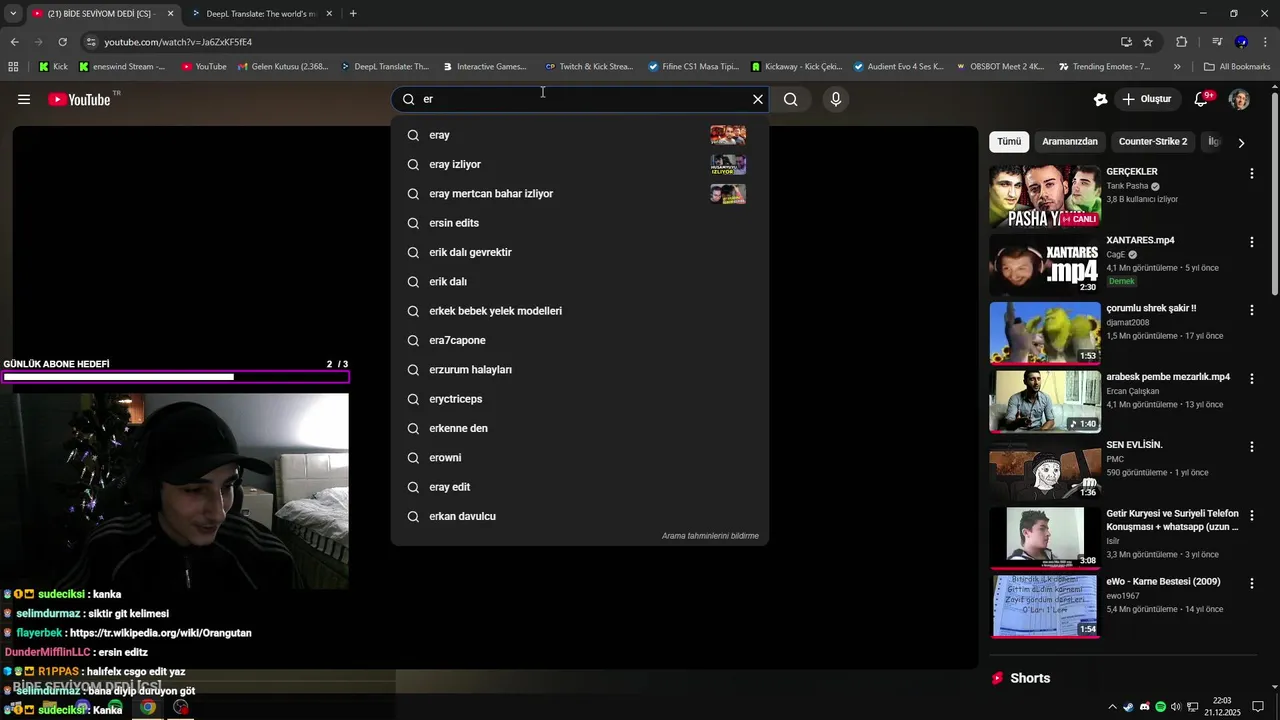Open the Wikipedia Orangutan link in chat
Screen dimensions: 1280x720
160,633
